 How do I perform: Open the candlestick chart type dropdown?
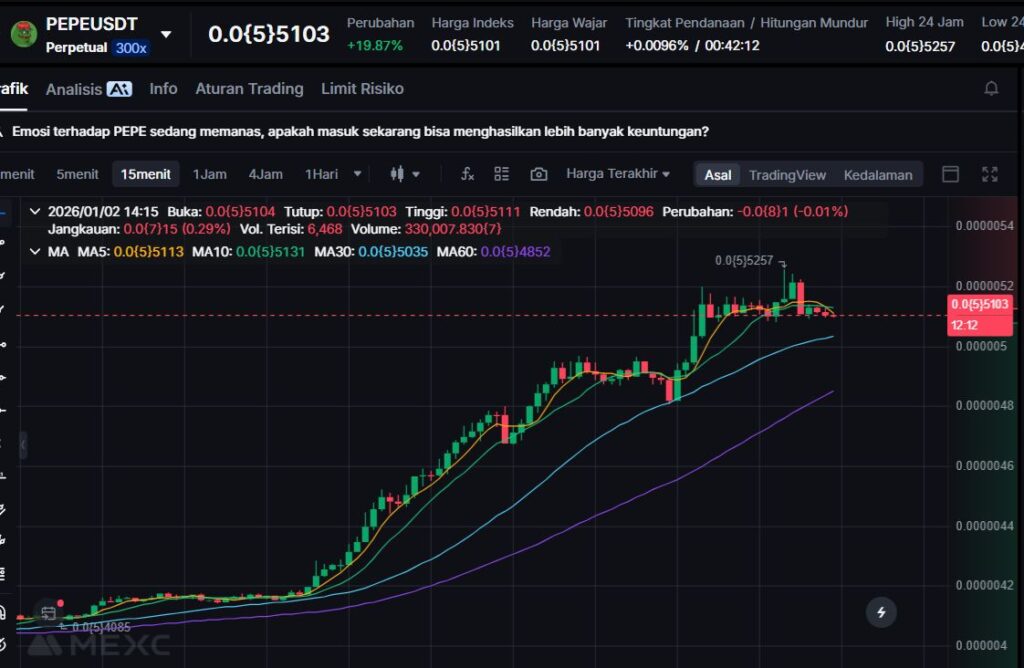tap(404, 174)
